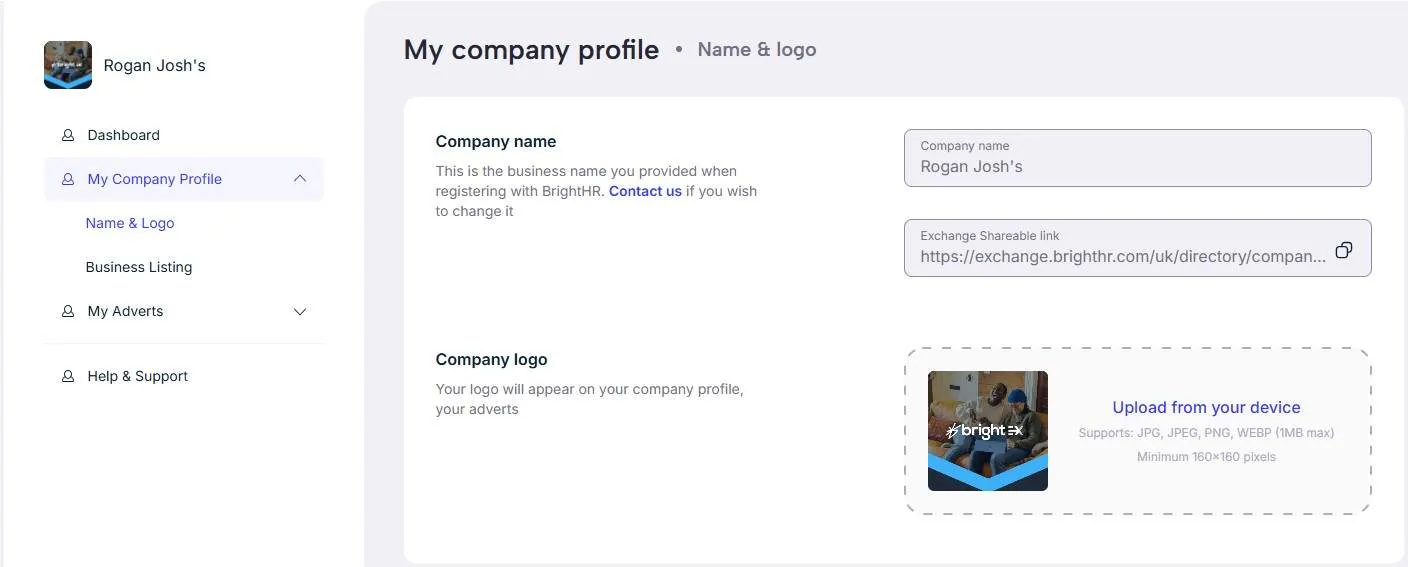
Task: Click the My Company Profile sidebar icon
Action: tap(68, 179)
